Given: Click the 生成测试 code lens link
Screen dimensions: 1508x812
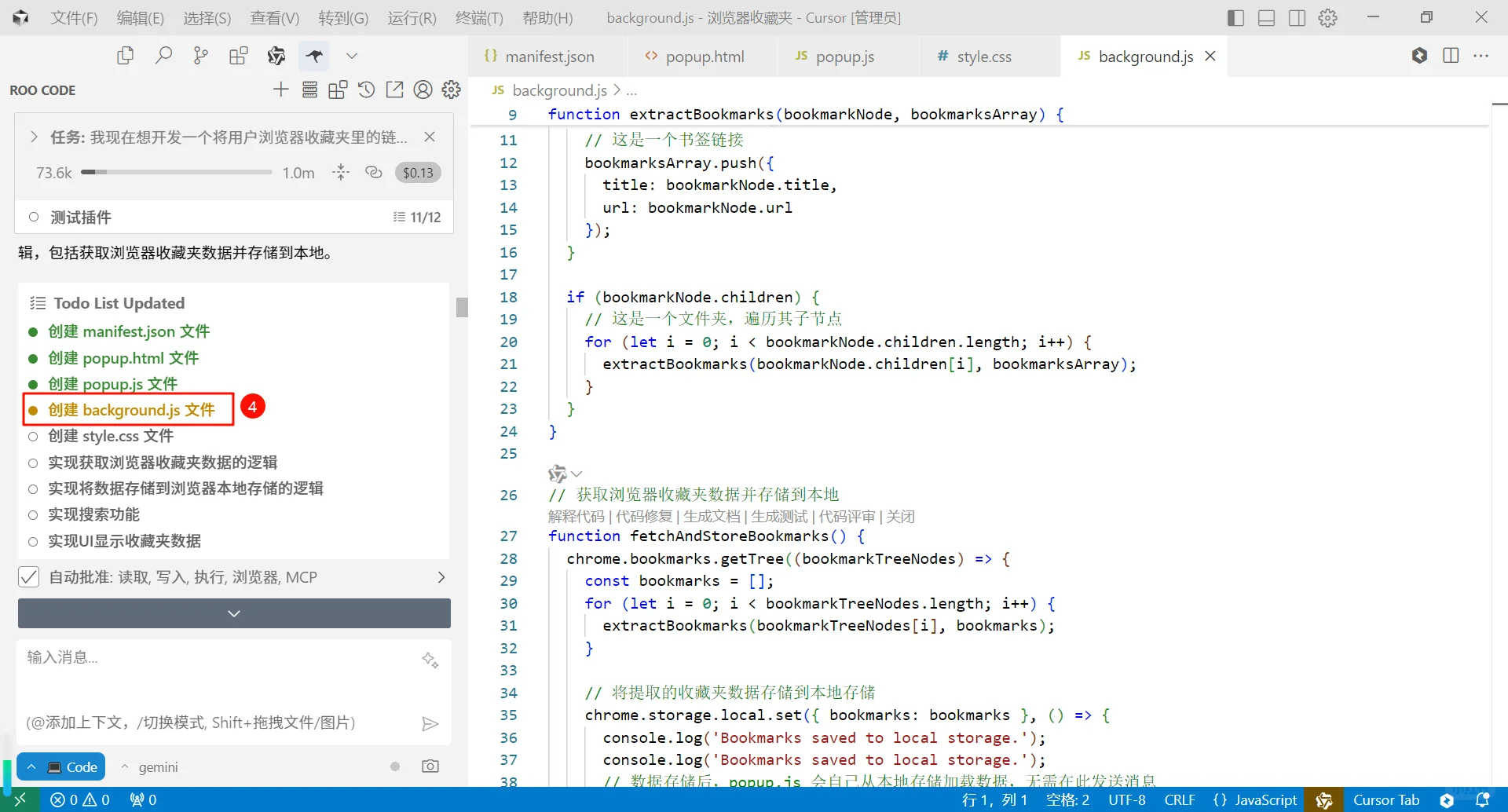Looking at the screenshot, I should pos(779,516).
